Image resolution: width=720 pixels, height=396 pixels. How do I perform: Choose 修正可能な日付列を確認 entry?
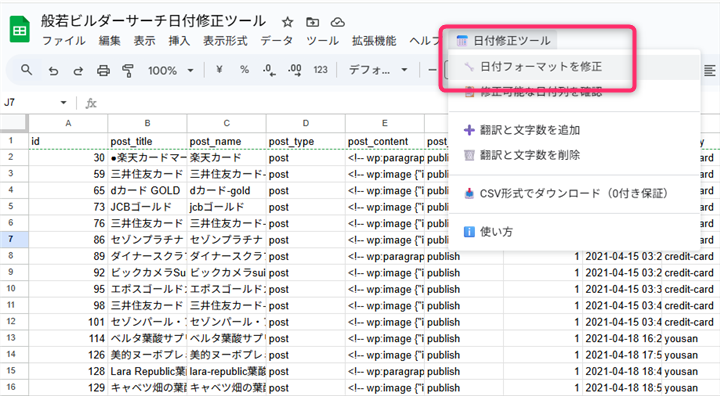point(574,92)
